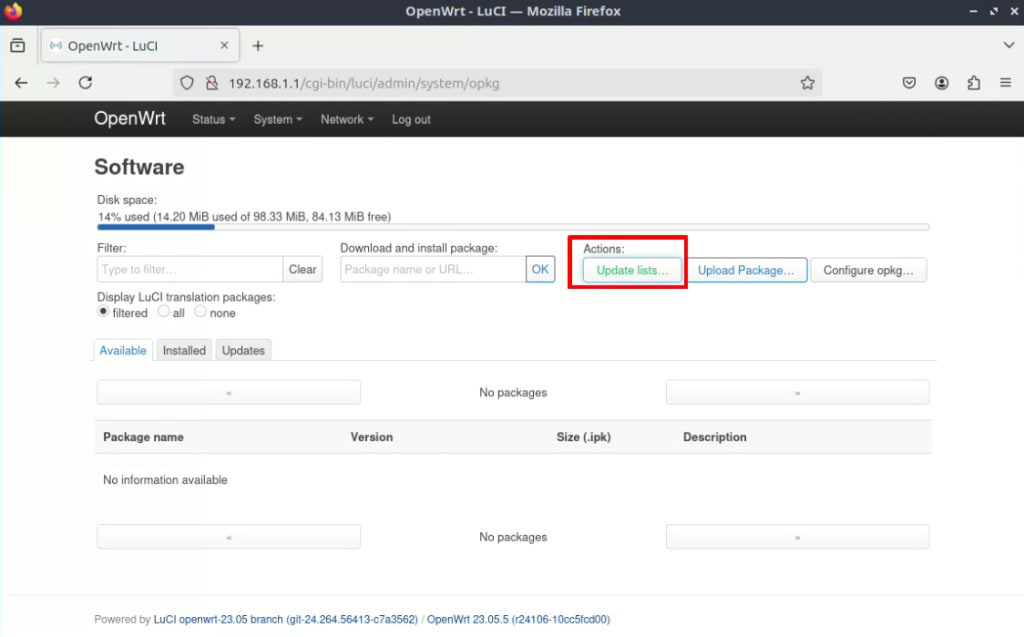Click the Version column header
This screenshot has height=637, width=1024.
(x=372, y=437)
